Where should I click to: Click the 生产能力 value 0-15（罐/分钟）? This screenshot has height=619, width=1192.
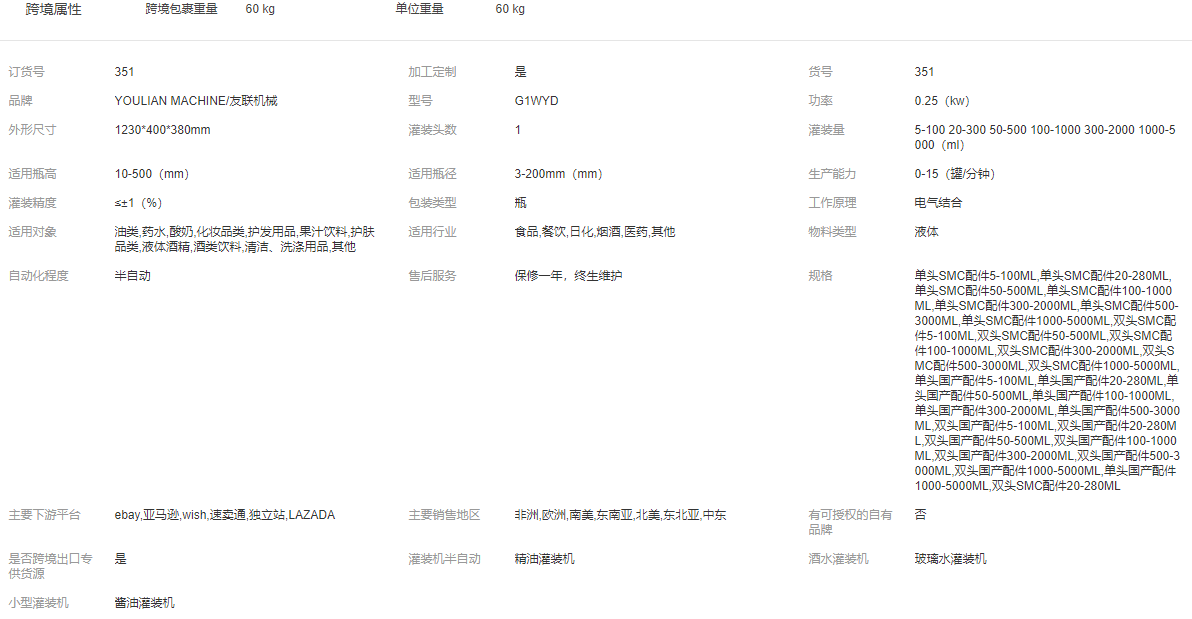[x=955, y=174]
